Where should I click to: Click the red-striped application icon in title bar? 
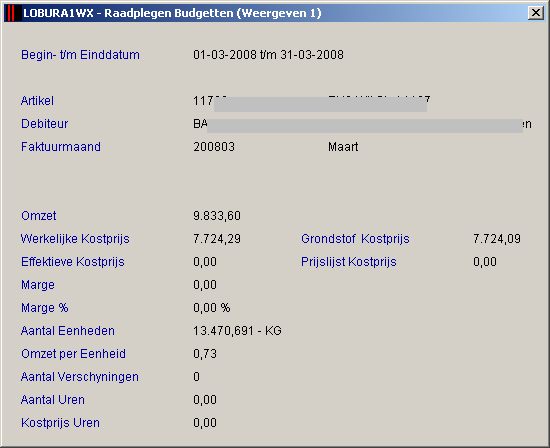(x=11, y=13)
